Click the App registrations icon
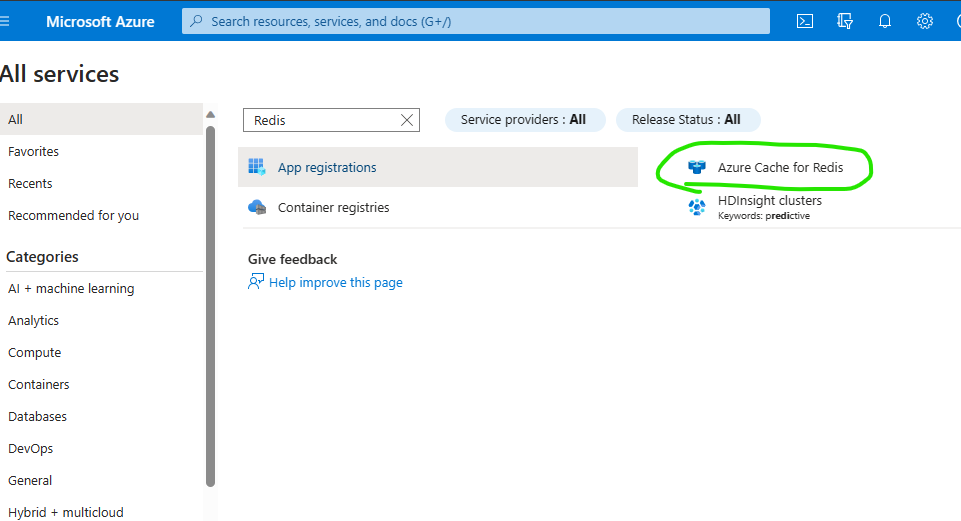Screen dimensions: 961x521 (257, 167)
